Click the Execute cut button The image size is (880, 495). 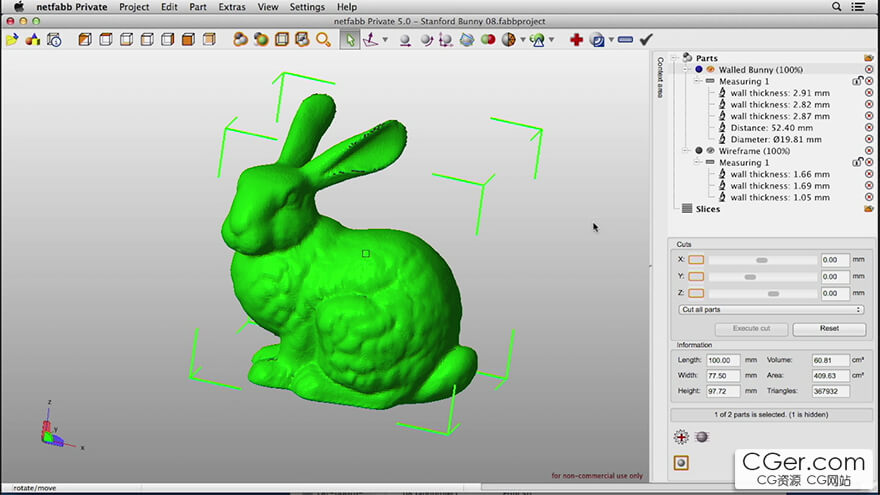(x=751, y=328)
